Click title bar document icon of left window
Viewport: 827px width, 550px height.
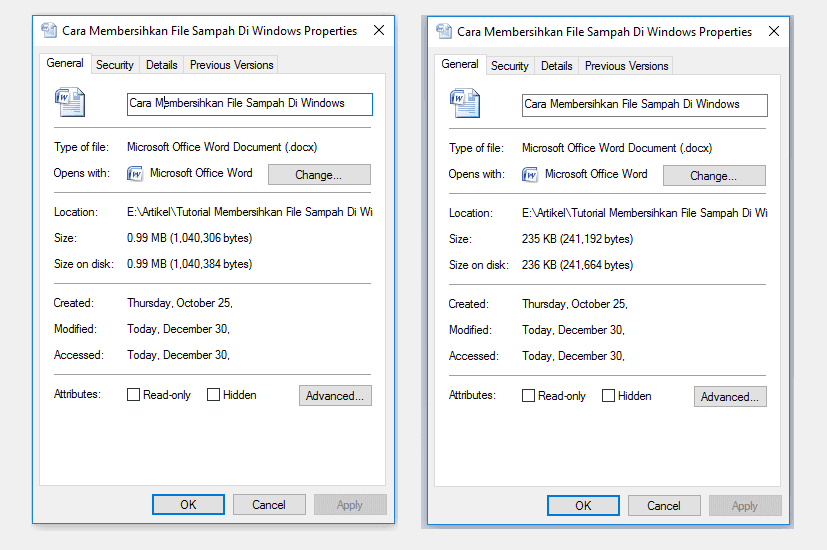pyautogui.click(x=49, y=31)
